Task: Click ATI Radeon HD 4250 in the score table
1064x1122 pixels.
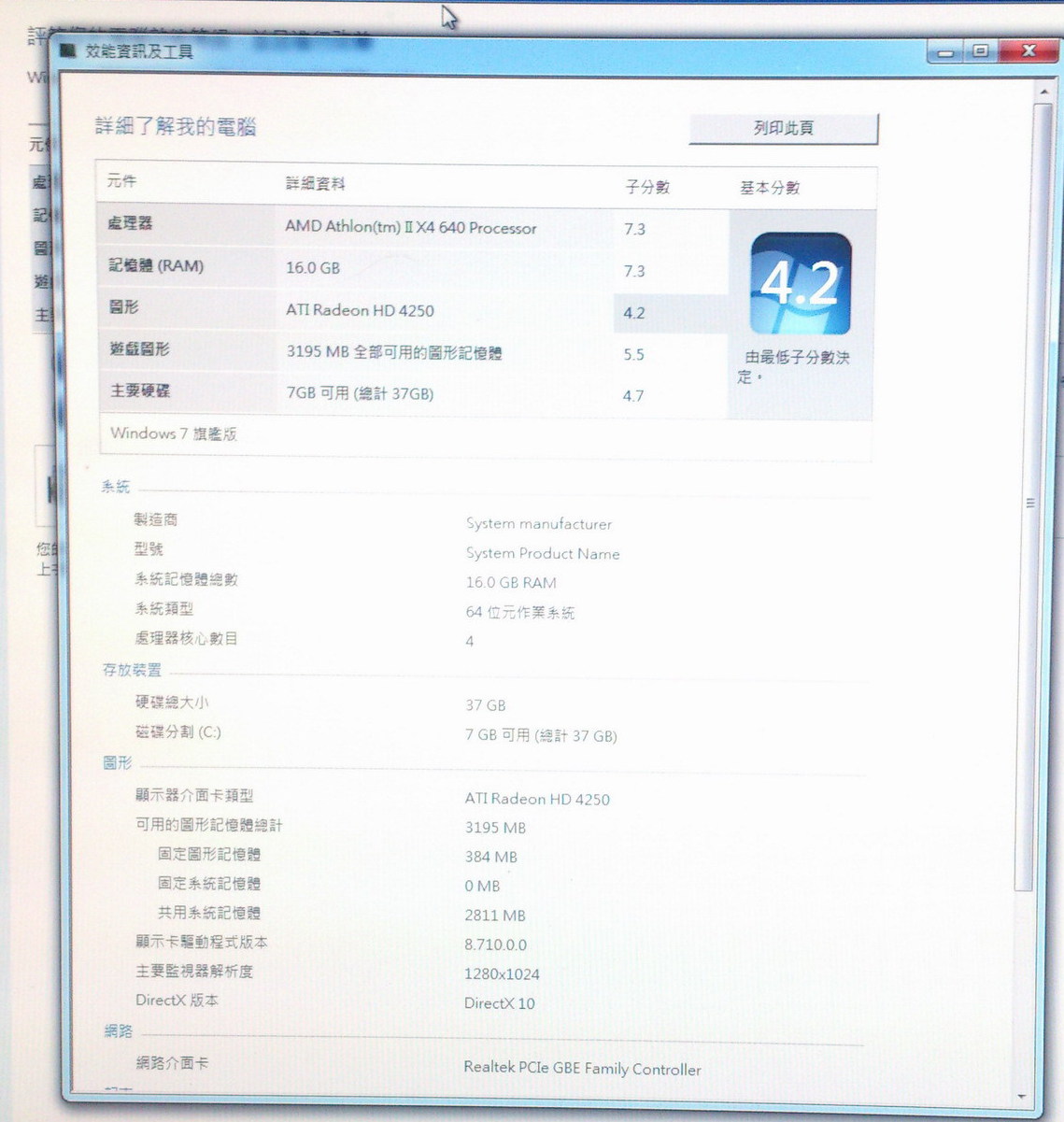Action: pos(360,310)
